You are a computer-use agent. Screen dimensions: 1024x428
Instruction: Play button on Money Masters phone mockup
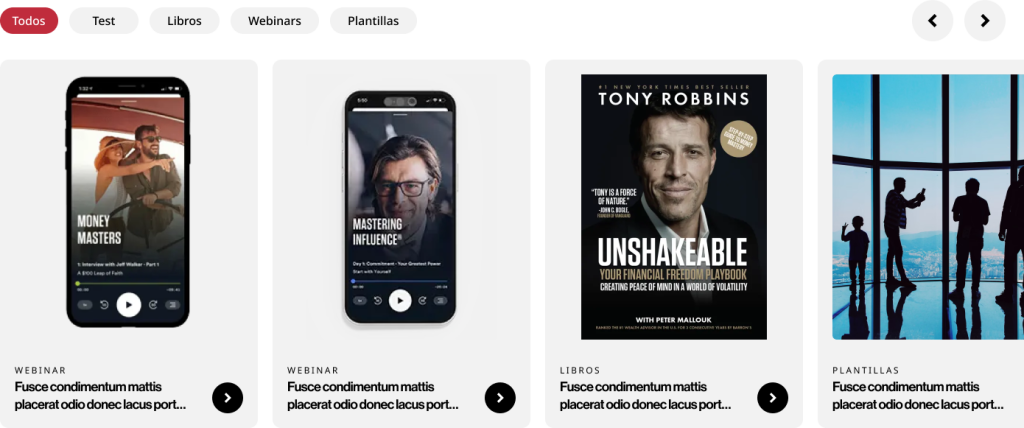tap(129, 305)
